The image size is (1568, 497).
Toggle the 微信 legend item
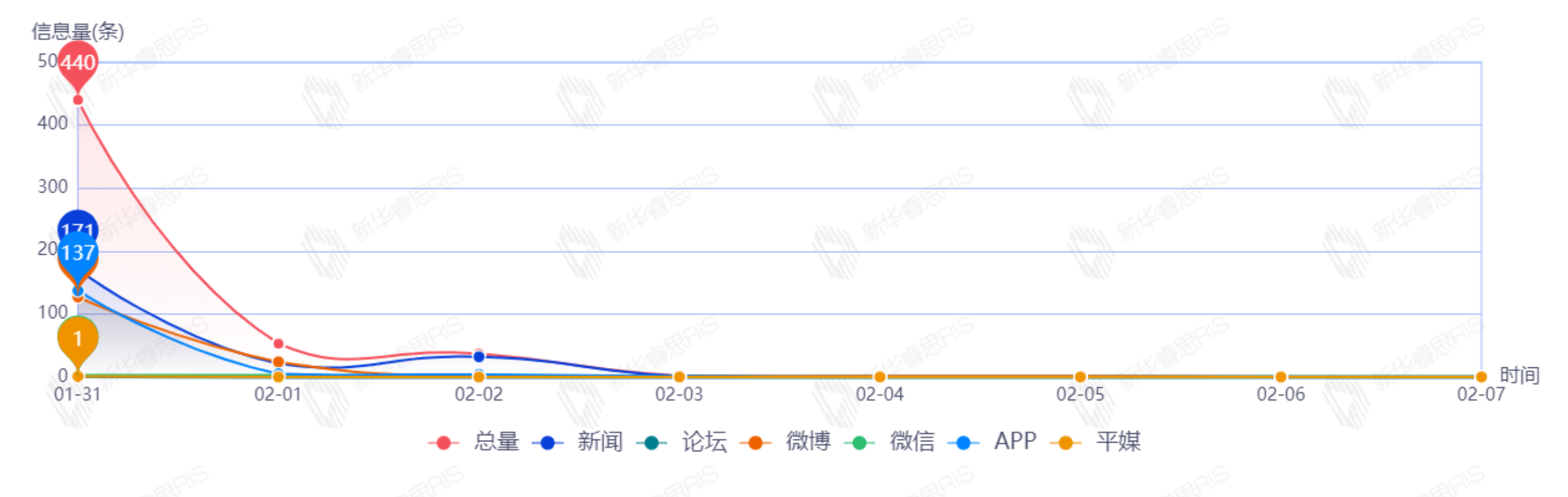(890, 443)
